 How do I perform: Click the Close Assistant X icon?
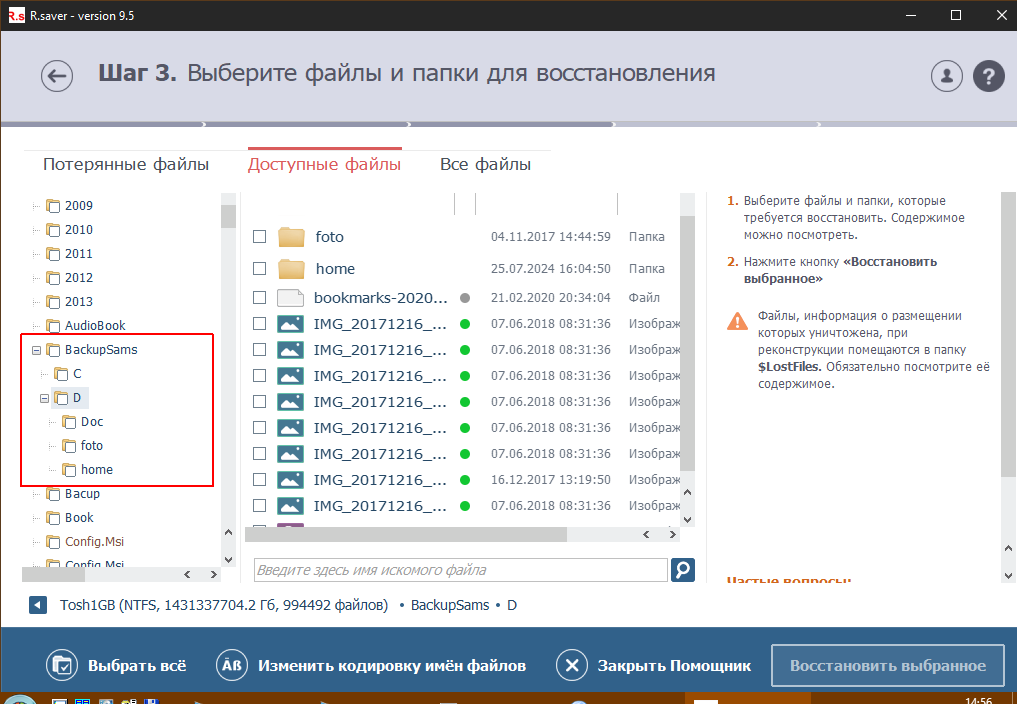pyautogui.click(x=570, y=666)
